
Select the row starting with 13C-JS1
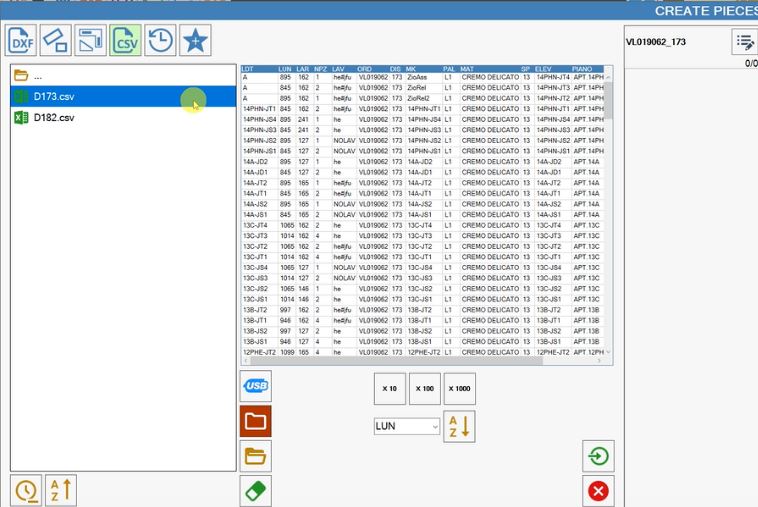coord(423,300)
